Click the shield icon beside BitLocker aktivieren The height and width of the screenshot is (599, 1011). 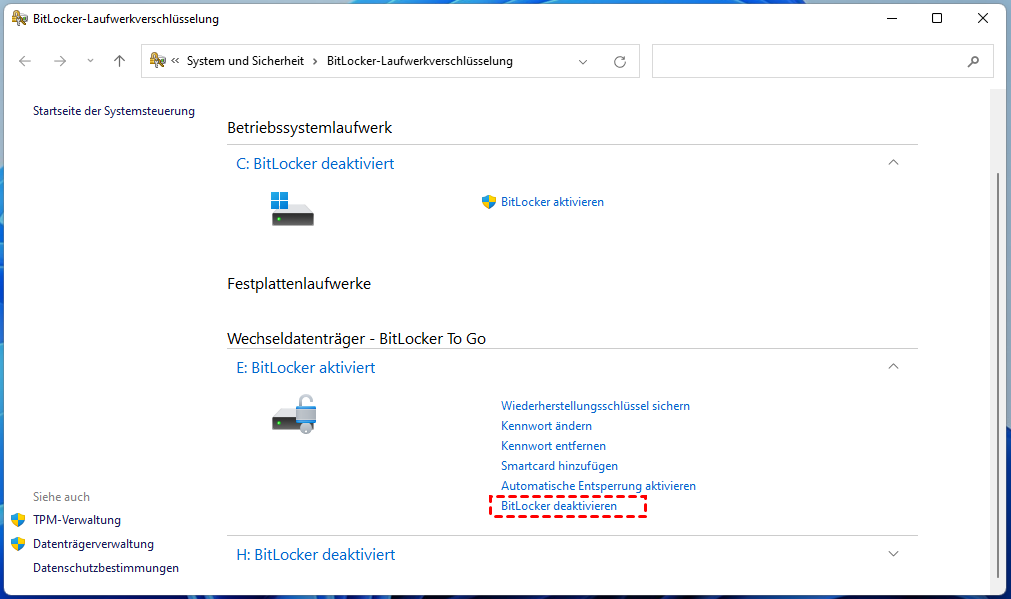point(489,202)
